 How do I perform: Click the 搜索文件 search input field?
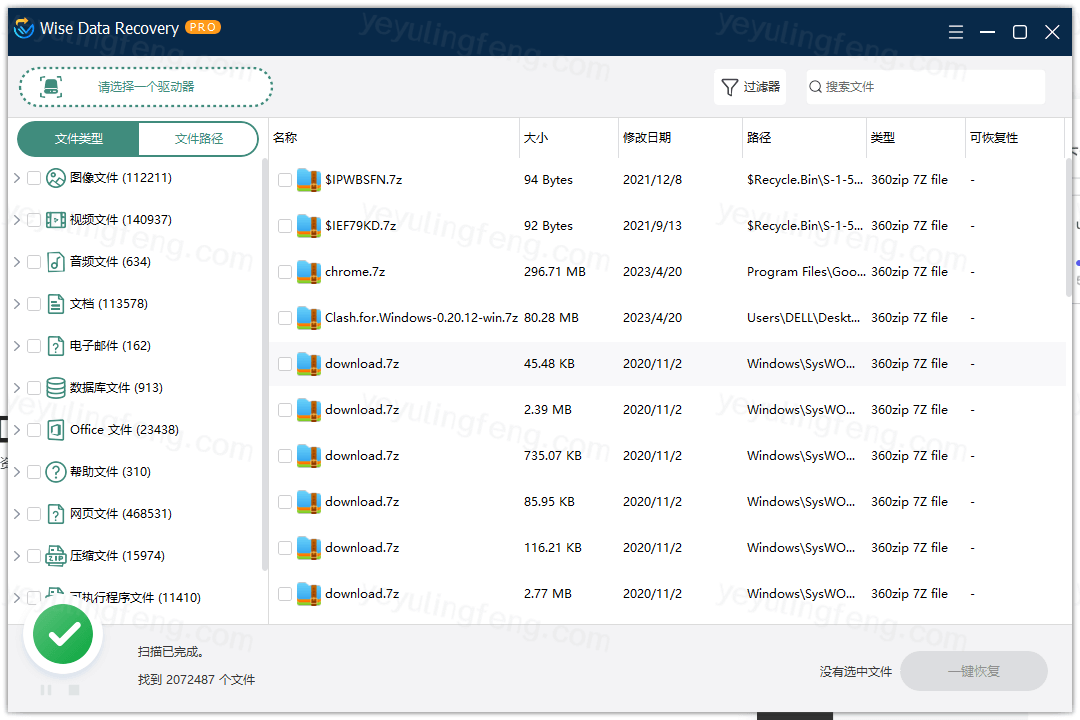click(926, 87)
